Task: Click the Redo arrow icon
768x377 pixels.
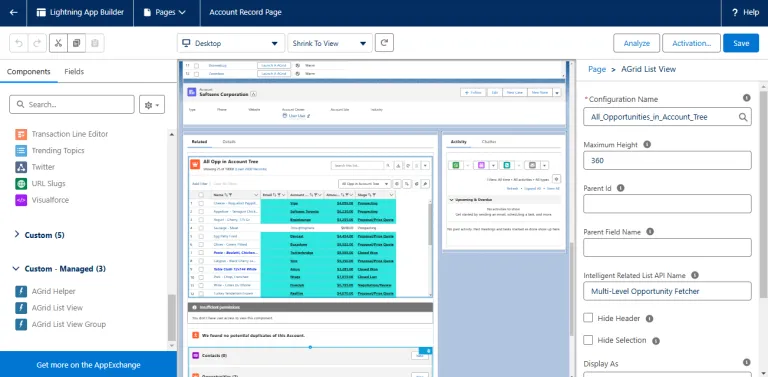Action: 37,43
